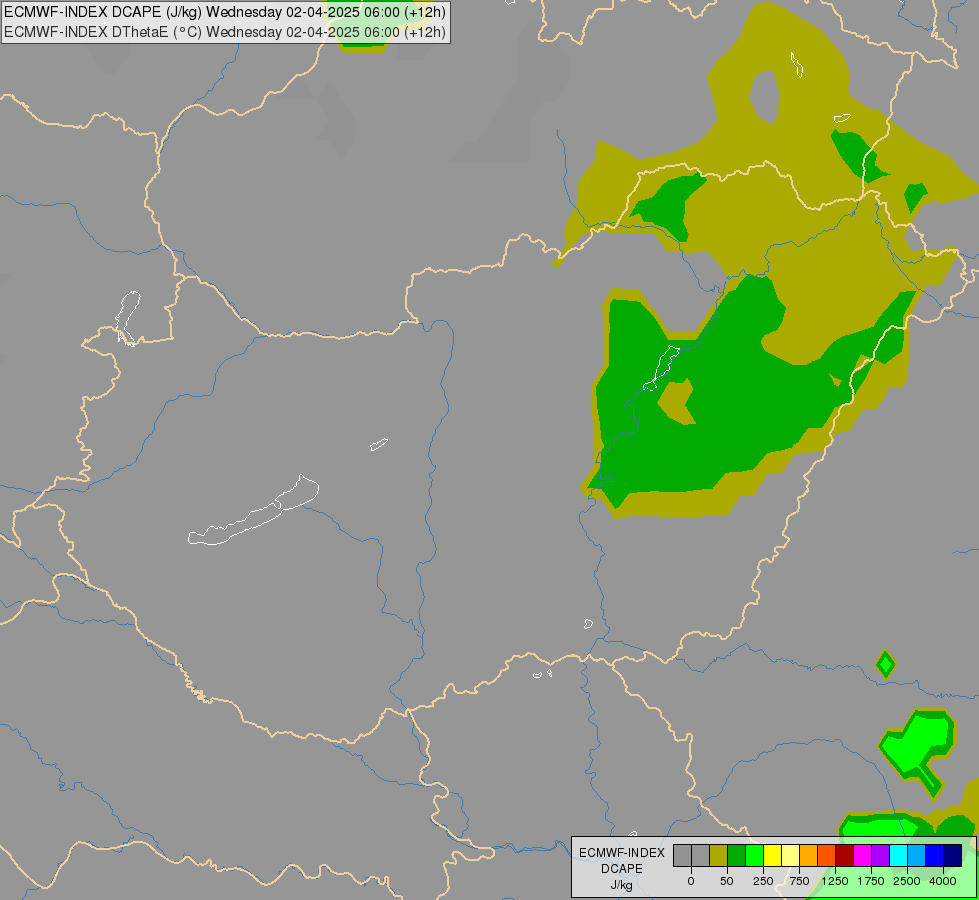Viewport: 979px width, 900px height.
Task: Click the magenta legend swatch
Action: 863,856
